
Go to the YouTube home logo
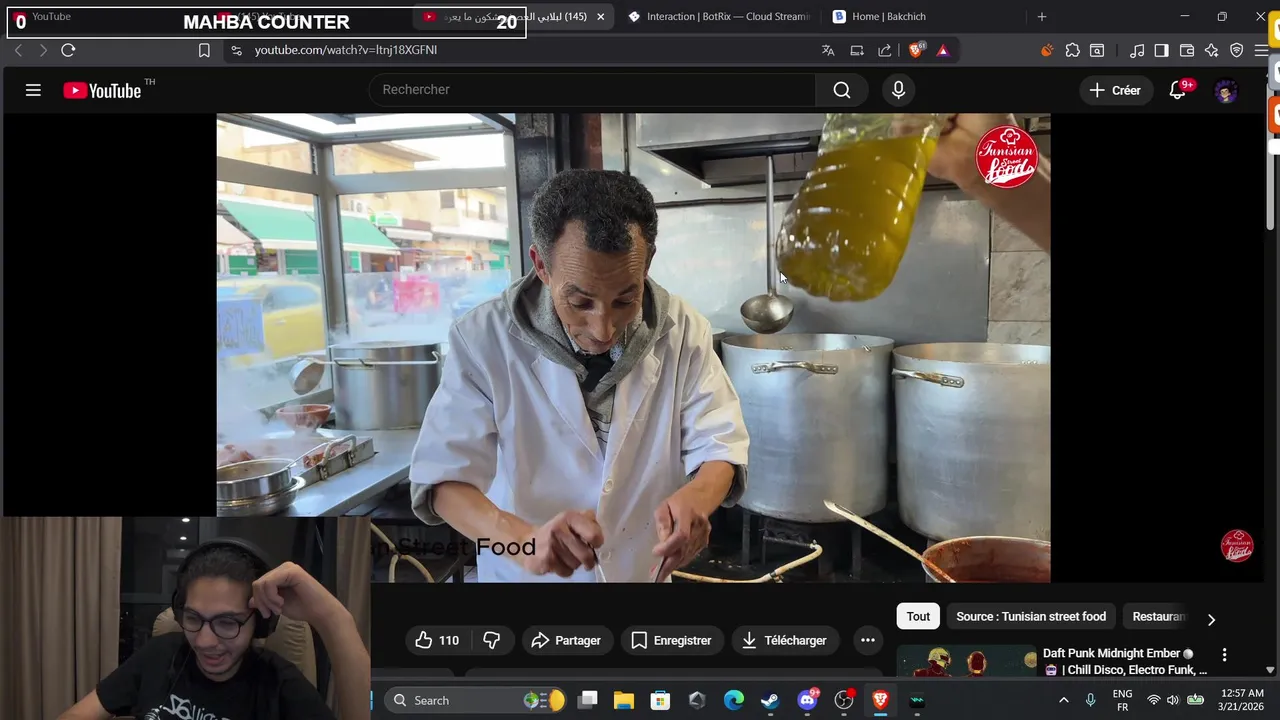102,90
